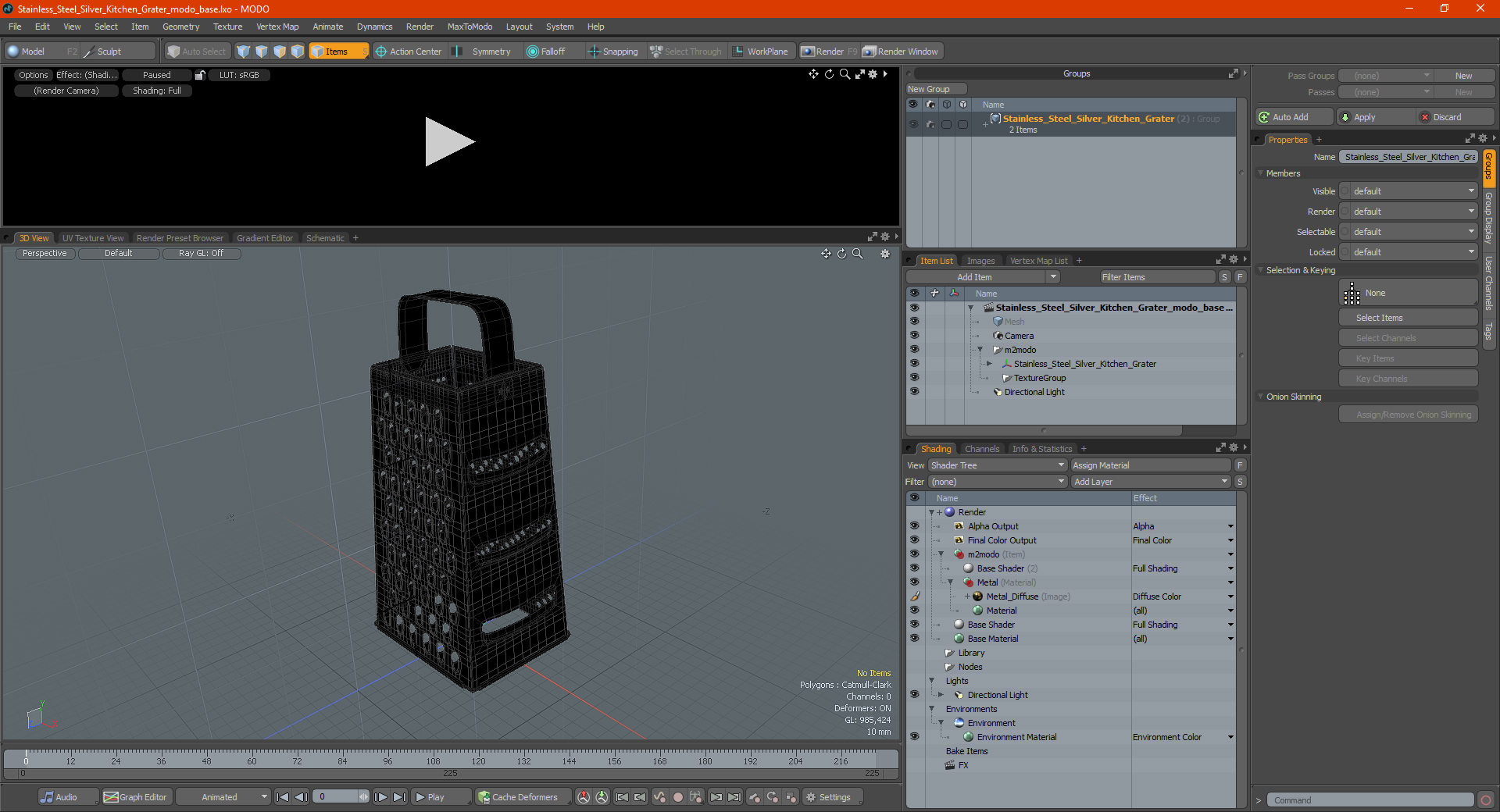Open the Graph Editor

click(136, 797)
